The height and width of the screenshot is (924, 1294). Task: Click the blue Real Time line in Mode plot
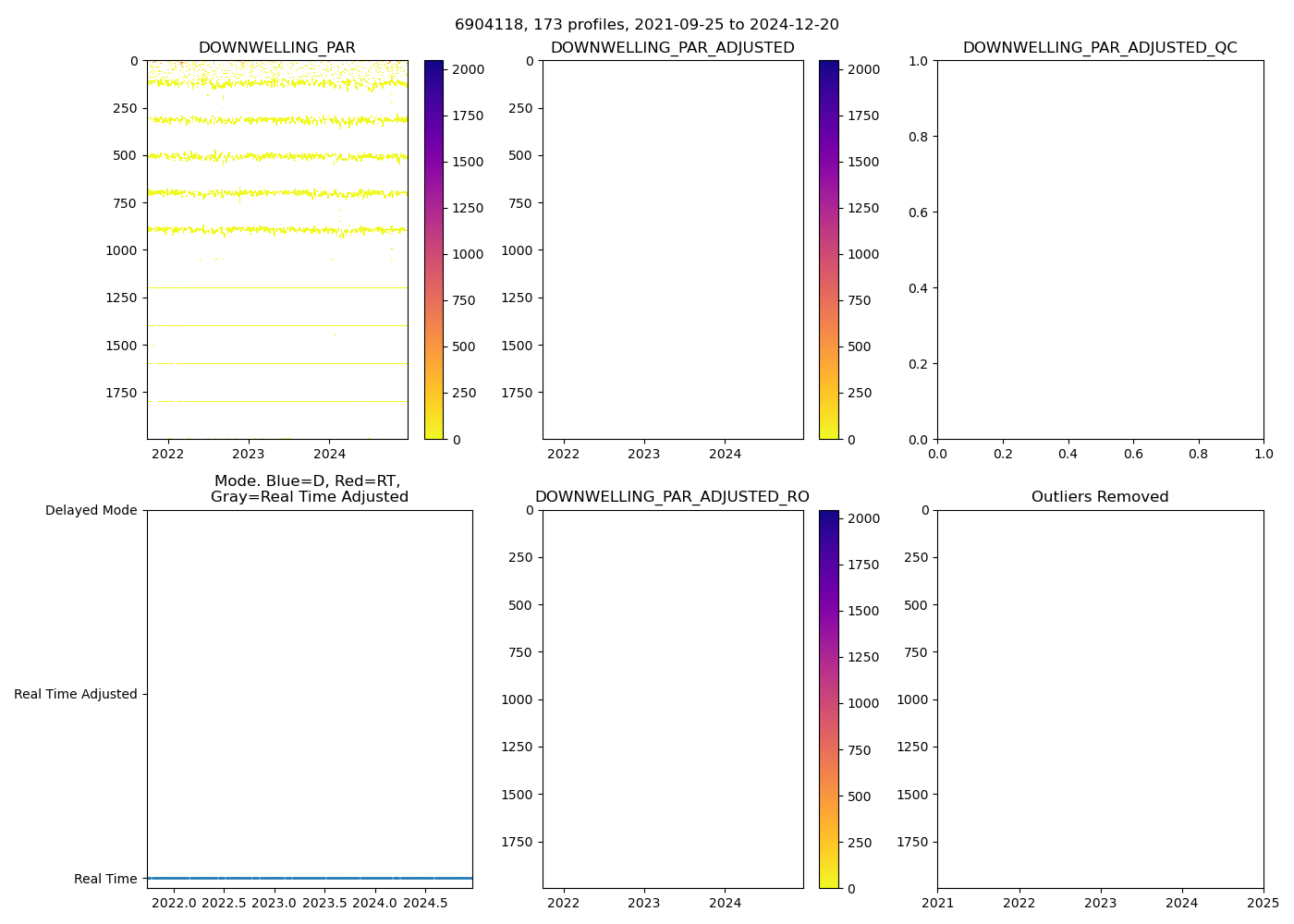tap(309, 878)
